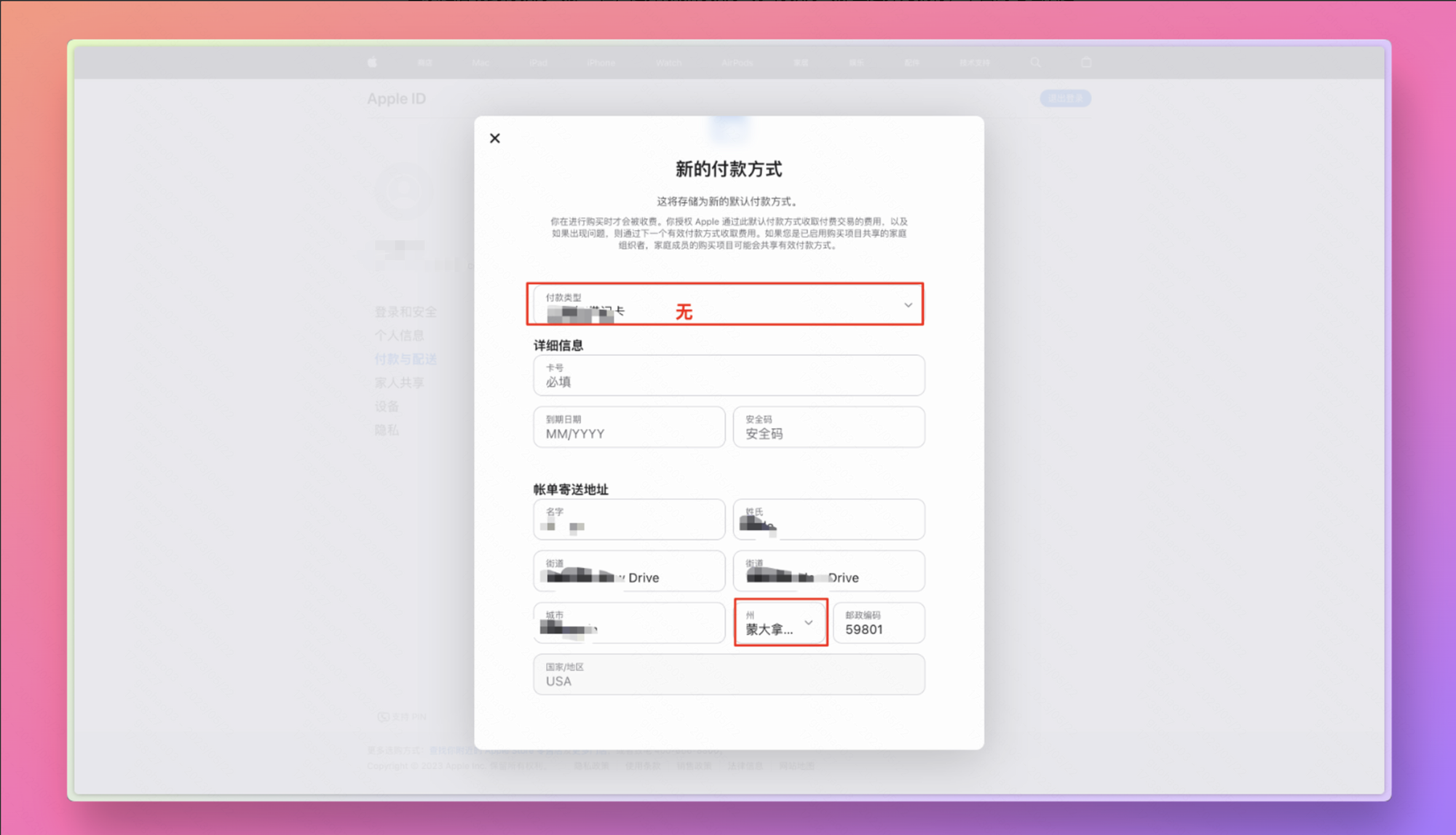Go to 隐私 in the sidebar
The image size is (1456, 835).
(387, 430)
